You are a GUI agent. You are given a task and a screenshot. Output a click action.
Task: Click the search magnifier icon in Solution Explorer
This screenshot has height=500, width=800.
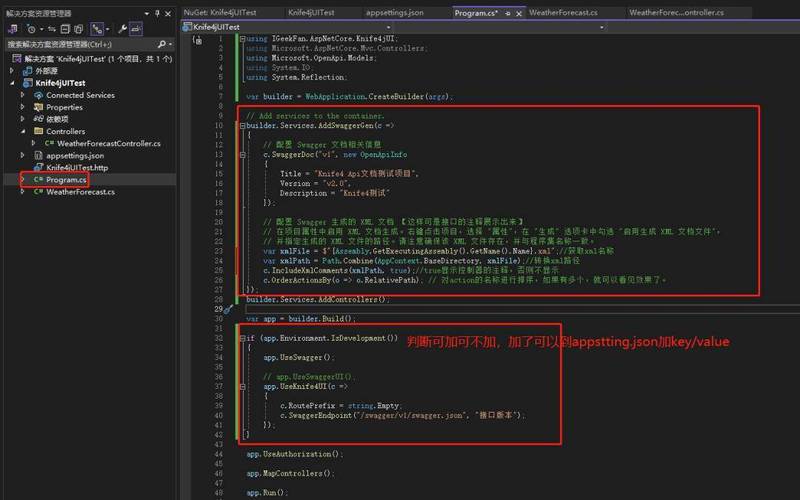(161, 44)
